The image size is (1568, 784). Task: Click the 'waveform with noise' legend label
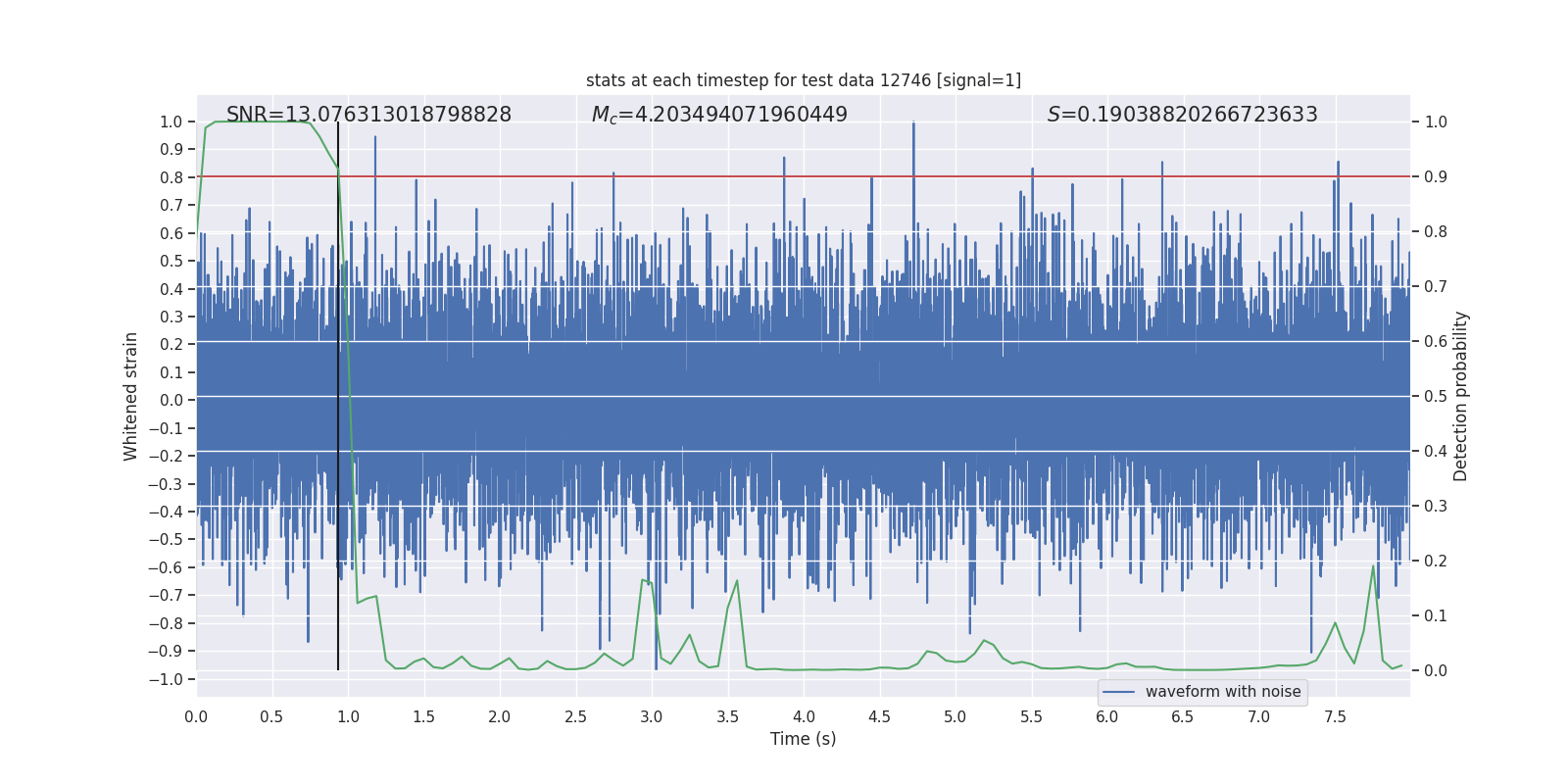click(x=1222, y=692)
